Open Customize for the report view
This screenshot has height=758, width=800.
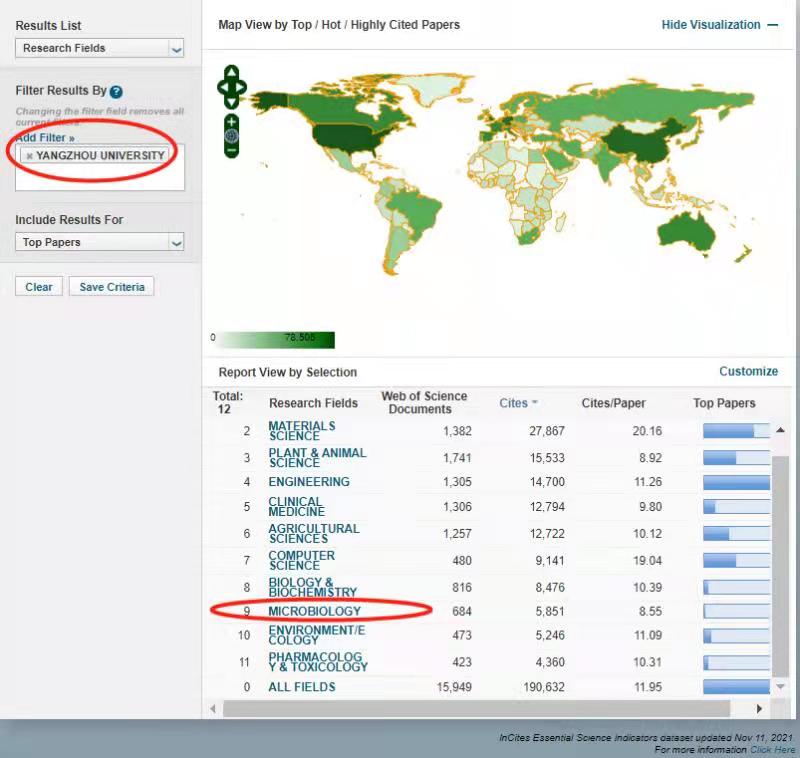click(748, 371)
